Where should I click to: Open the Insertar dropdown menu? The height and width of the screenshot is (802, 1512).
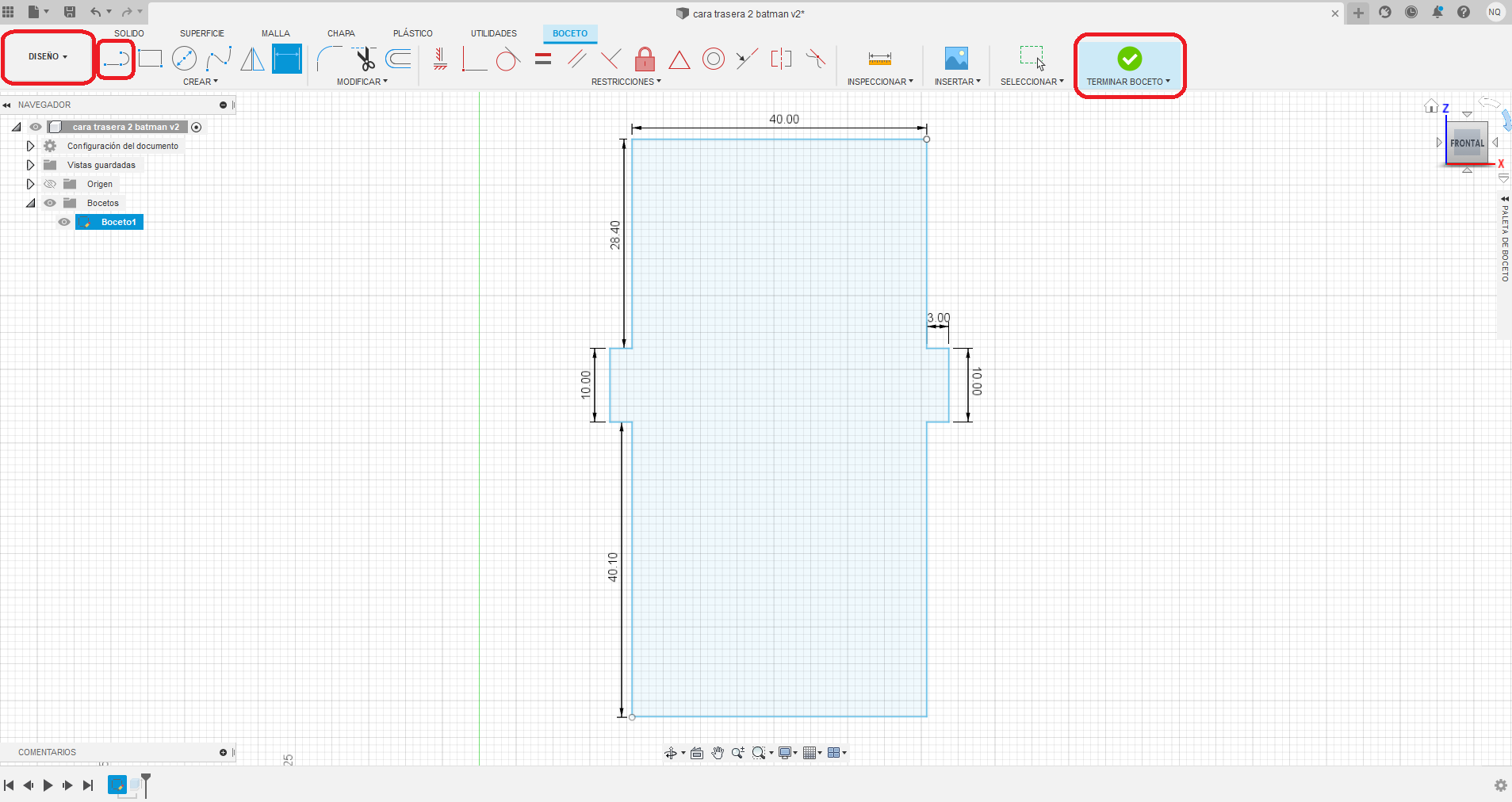(x=958, y=82)
